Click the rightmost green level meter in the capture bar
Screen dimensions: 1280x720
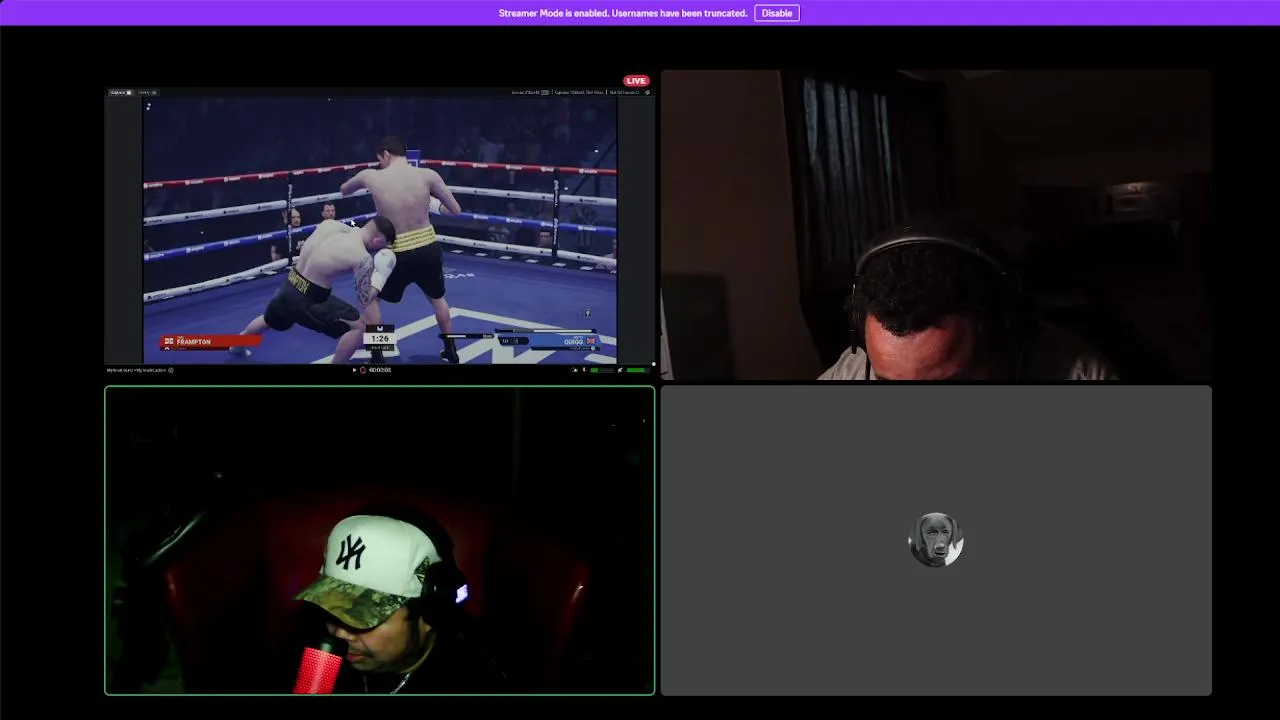(636, 370)
